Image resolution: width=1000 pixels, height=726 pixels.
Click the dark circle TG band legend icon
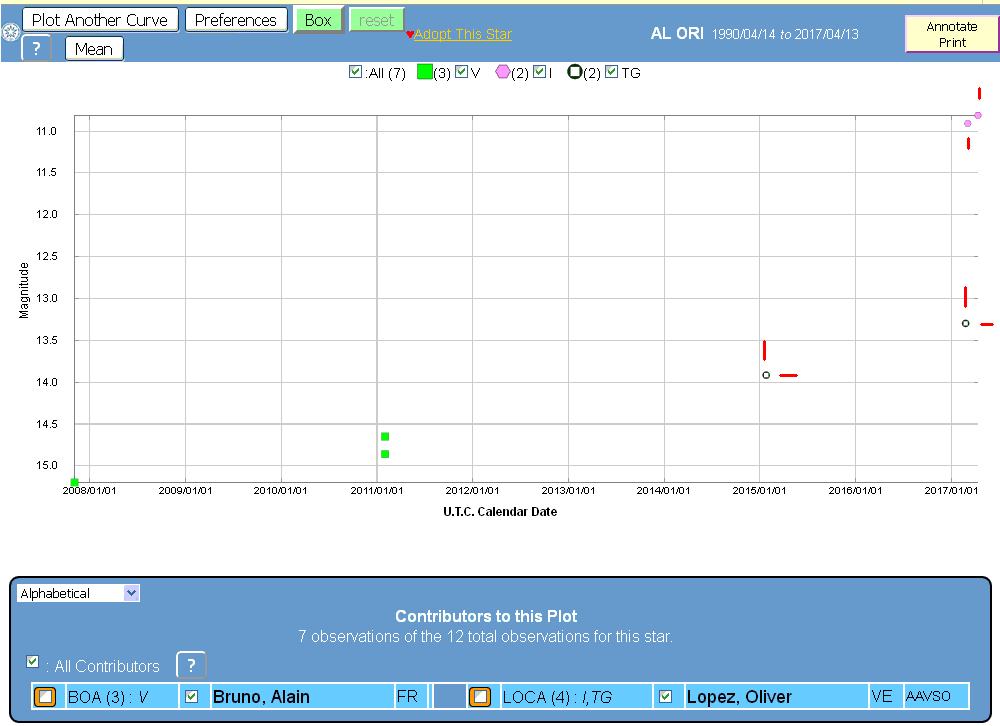pyautogui.click(x=574, y=73)
